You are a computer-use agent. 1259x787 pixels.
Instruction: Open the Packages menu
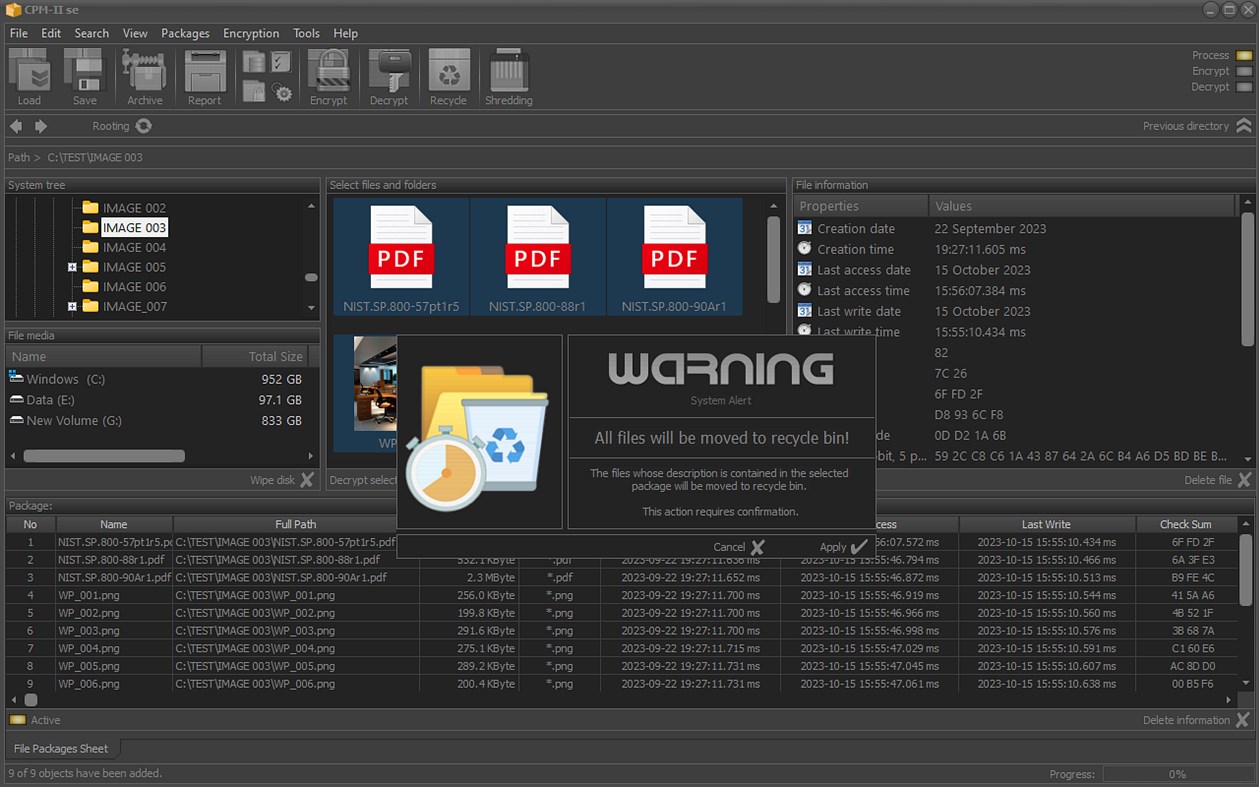point(185,33)
